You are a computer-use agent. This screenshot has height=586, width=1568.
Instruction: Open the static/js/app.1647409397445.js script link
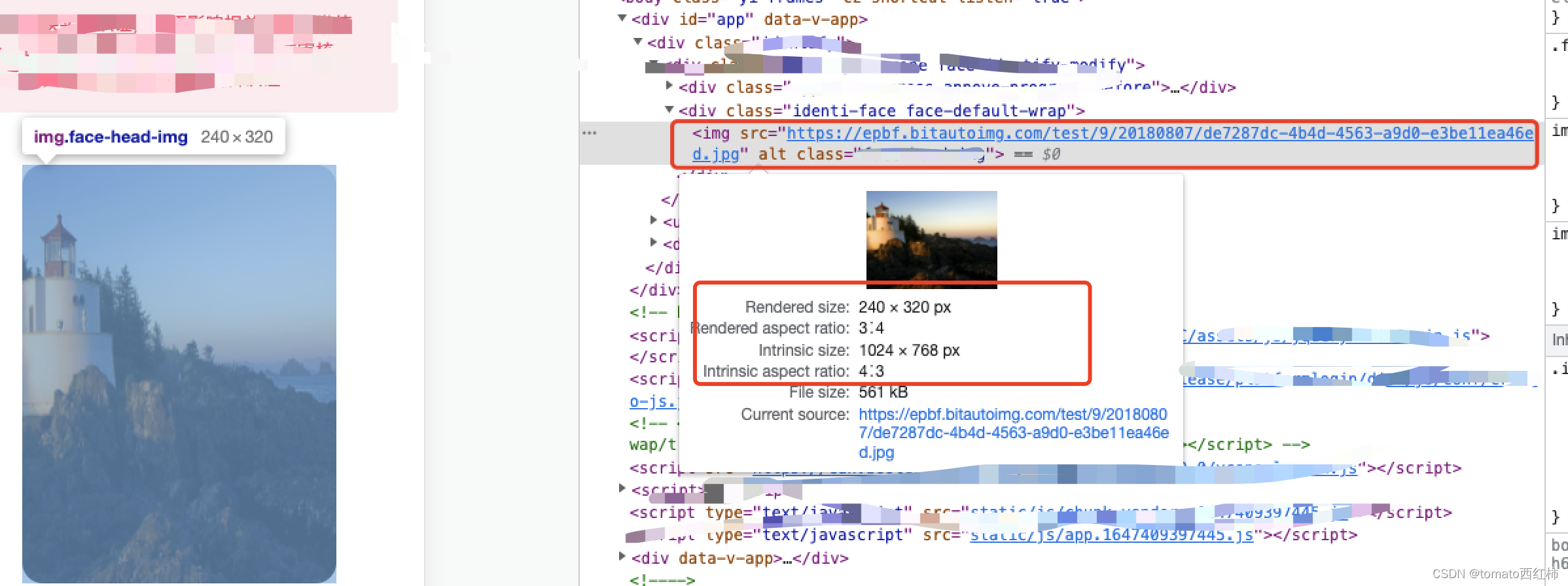click(x=1111, y=535)
